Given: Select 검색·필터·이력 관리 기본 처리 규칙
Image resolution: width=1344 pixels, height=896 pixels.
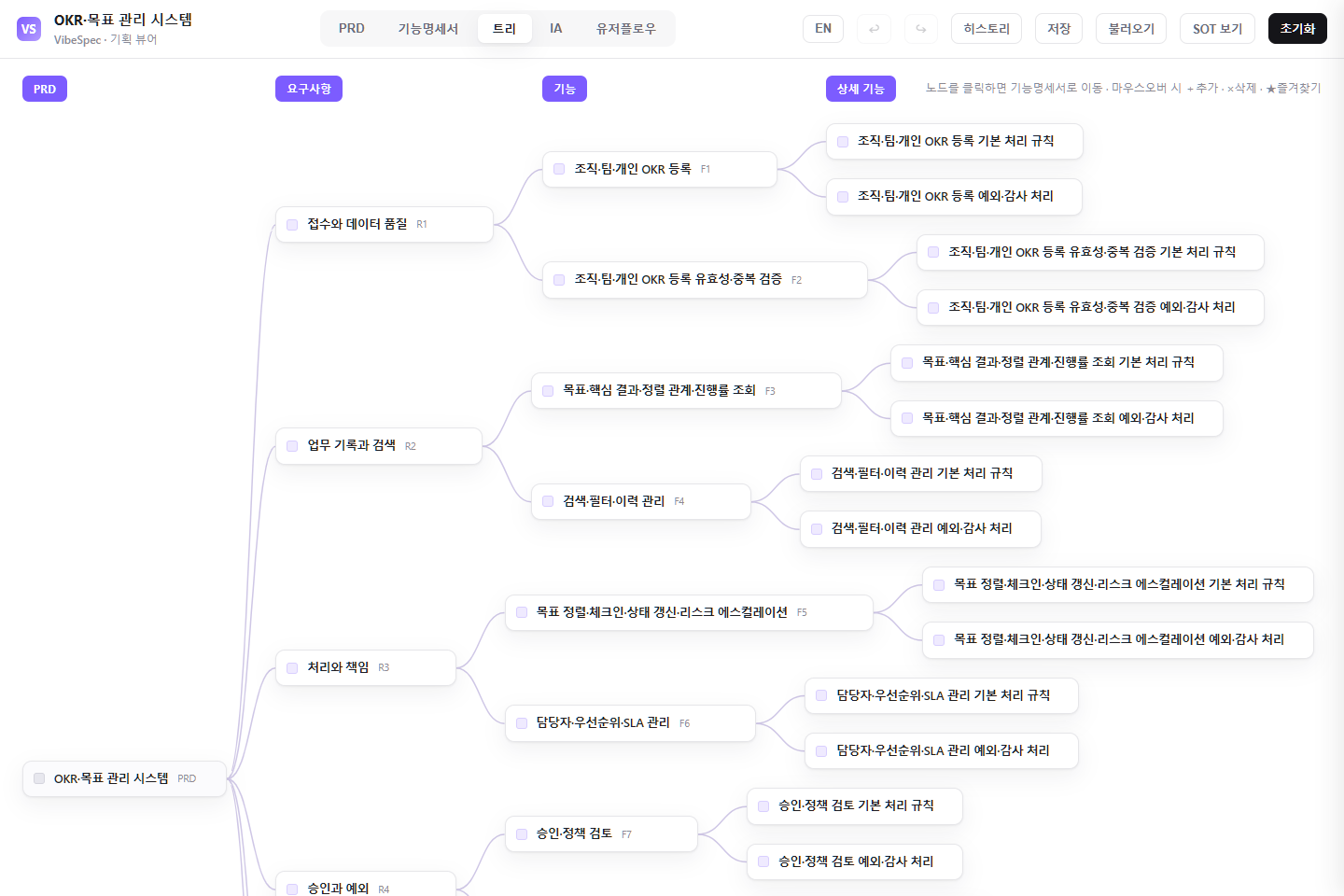Looking at the screenshot, I should 920,473.
